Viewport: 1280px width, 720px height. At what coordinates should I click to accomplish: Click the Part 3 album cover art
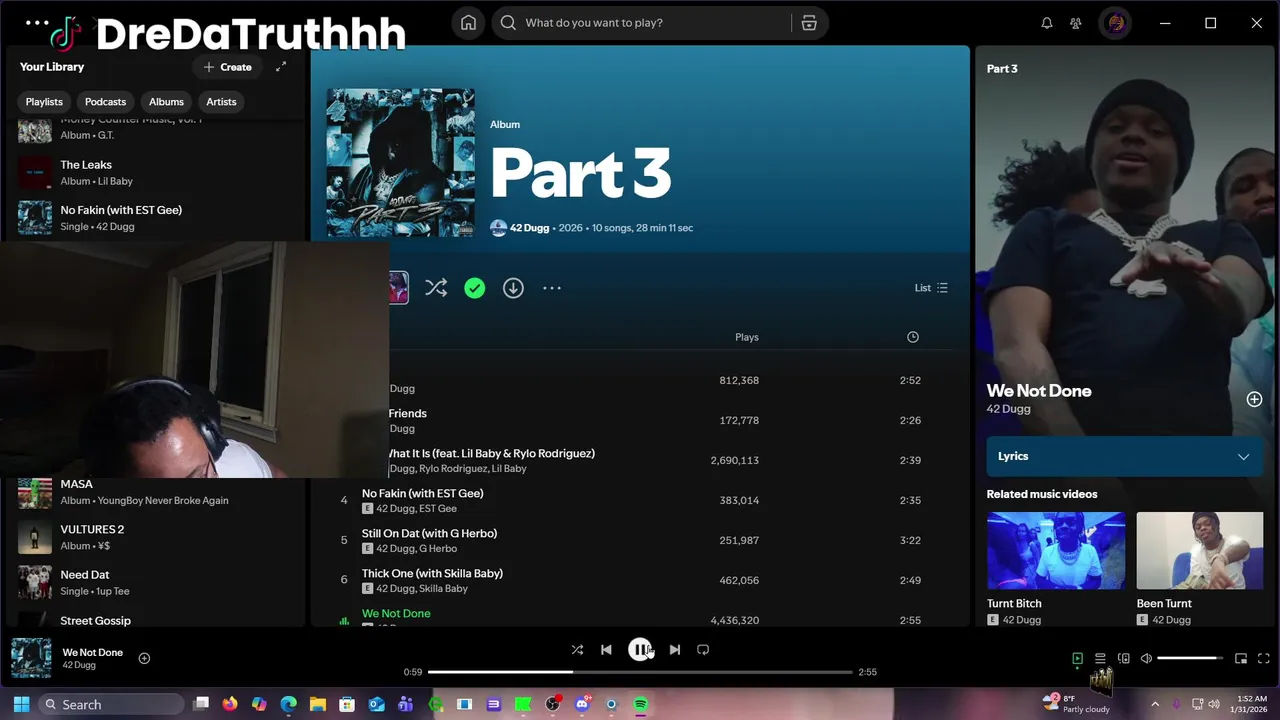click(x=401, y=163)
